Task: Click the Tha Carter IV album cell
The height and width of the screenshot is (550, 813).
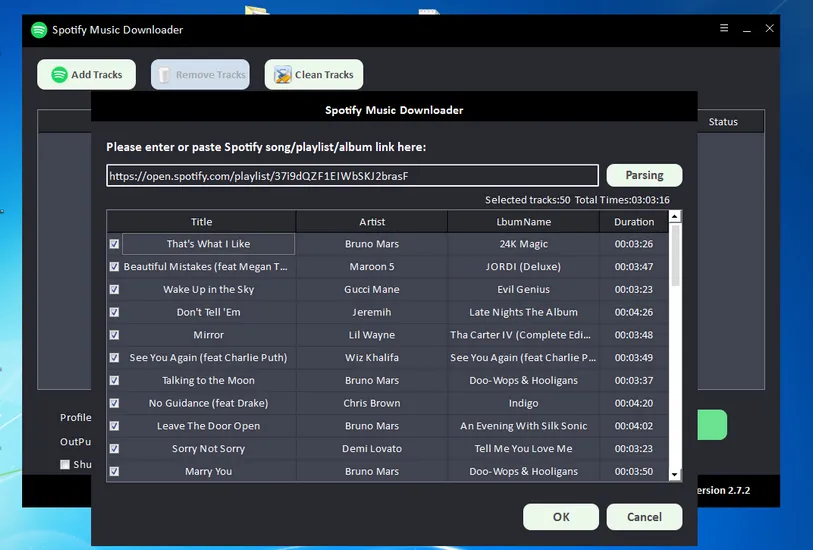Action: click(523, 335)
